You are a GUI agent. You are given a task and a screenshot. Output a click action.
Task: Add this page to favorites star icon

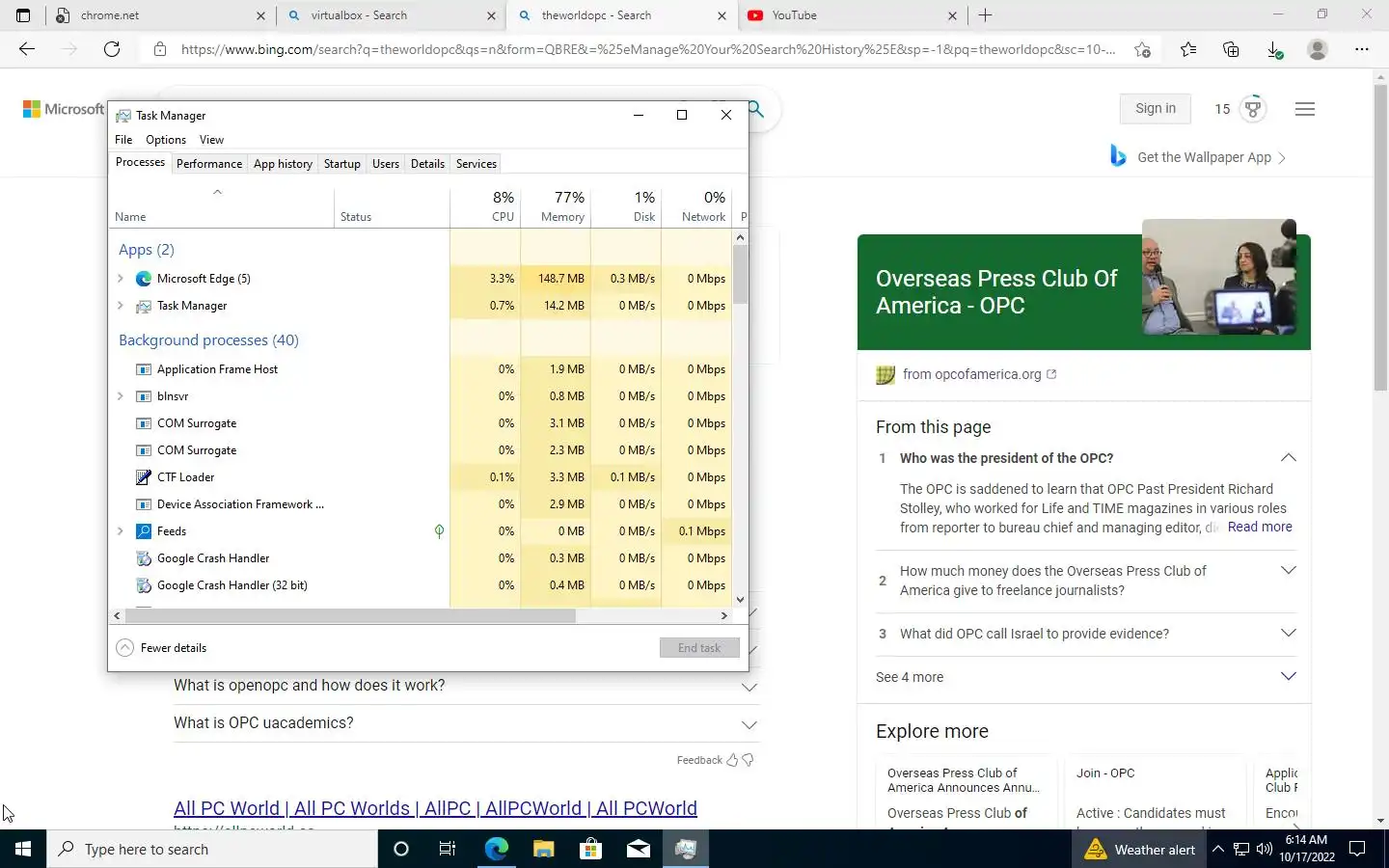click(x=1142, y=49)
